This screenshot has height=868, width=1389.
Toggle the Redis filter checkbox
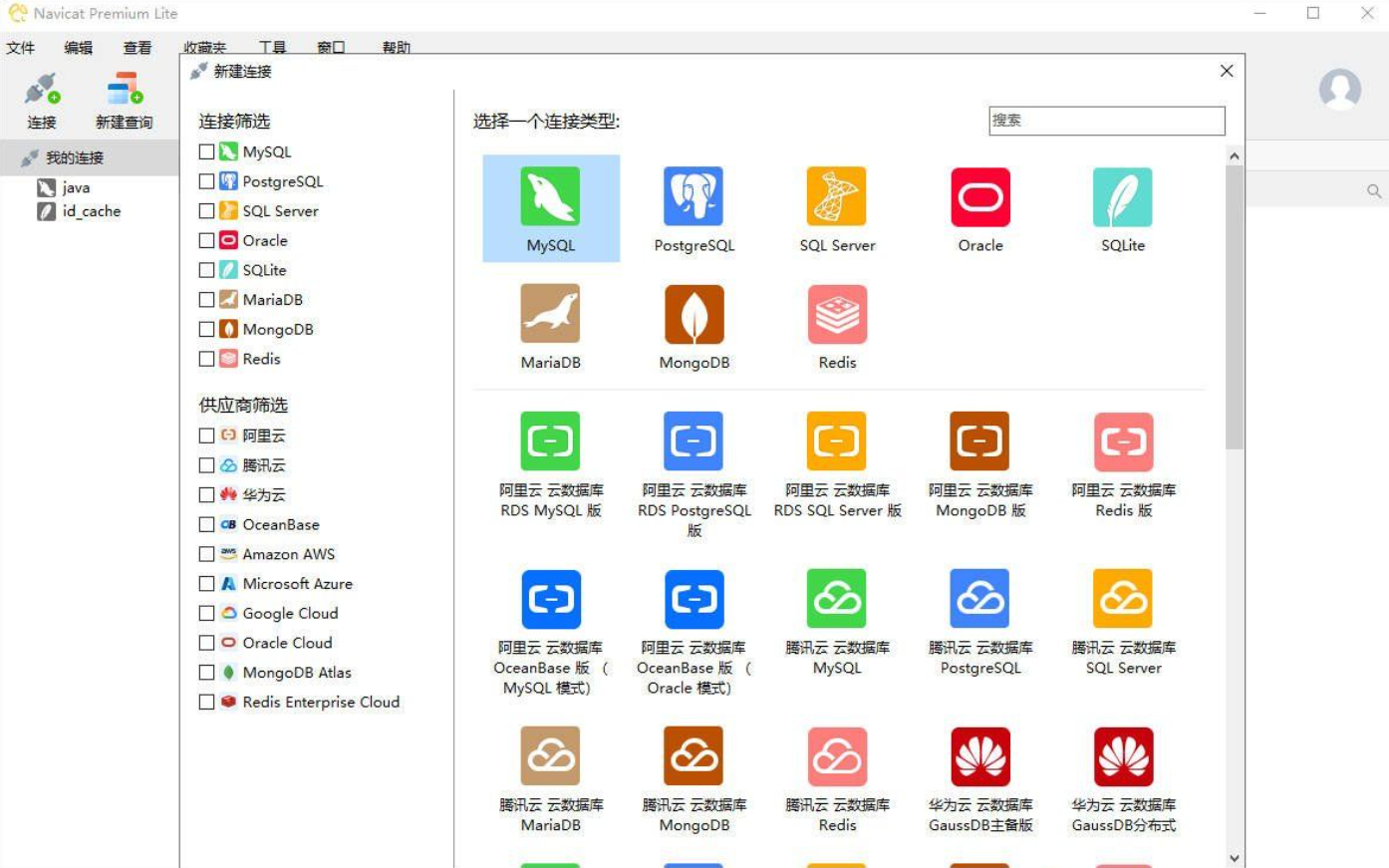(206, 359)
